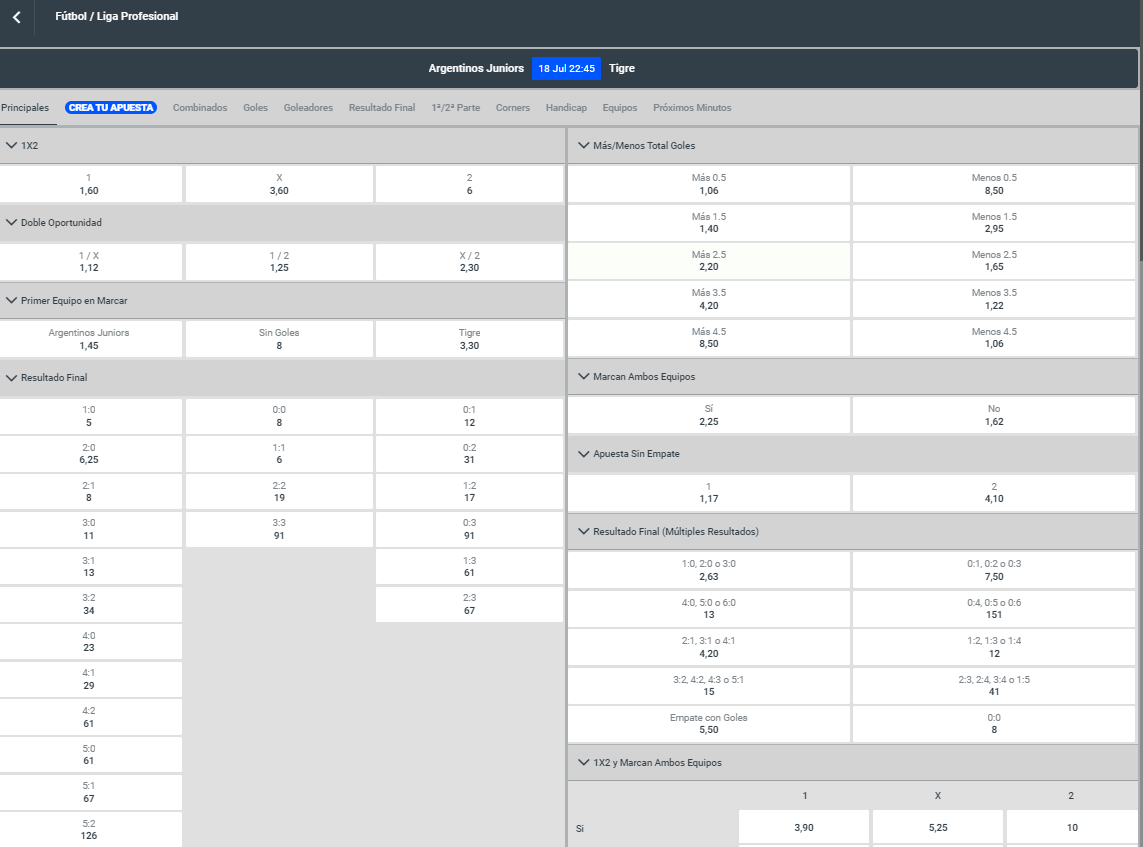Viewport: 1143px width, 847px height.
Task: Choose exact score 5:2 at 126
Action: click(89, 830)
